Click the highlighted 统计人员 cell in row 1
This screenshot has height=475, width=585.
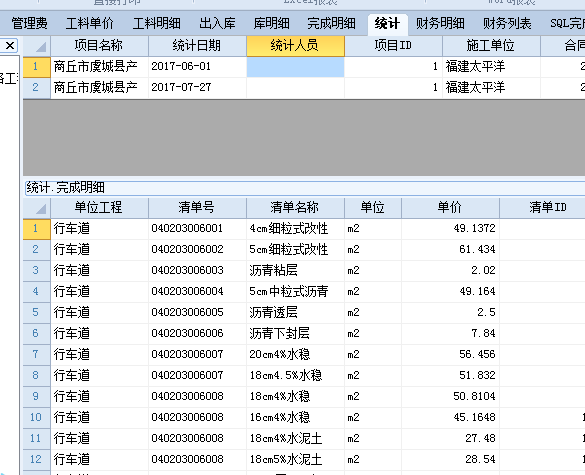[x=295, y=67]
